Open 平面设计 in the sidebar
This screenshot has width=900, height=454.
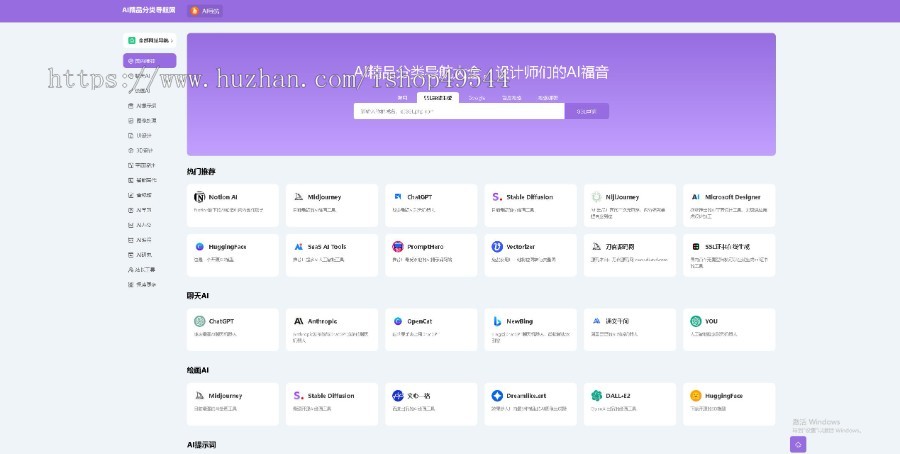tap(142, 165)
